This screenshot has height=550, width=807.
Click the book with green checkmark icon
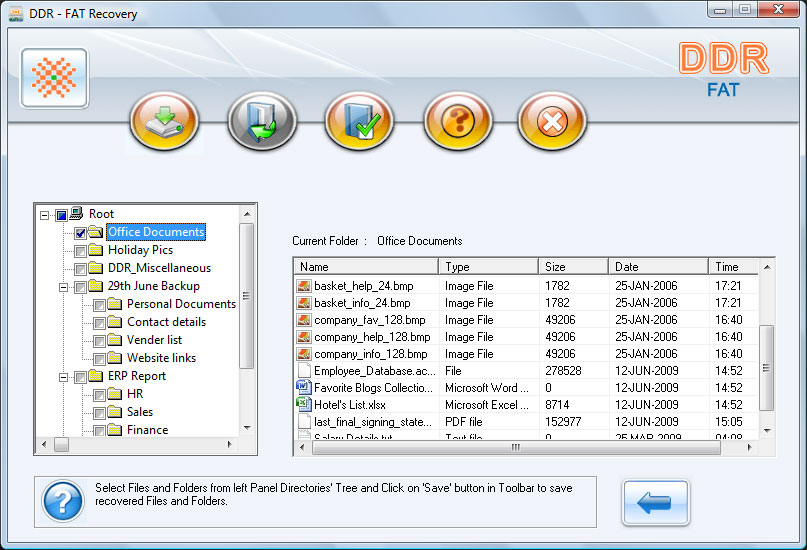(360, 121)
